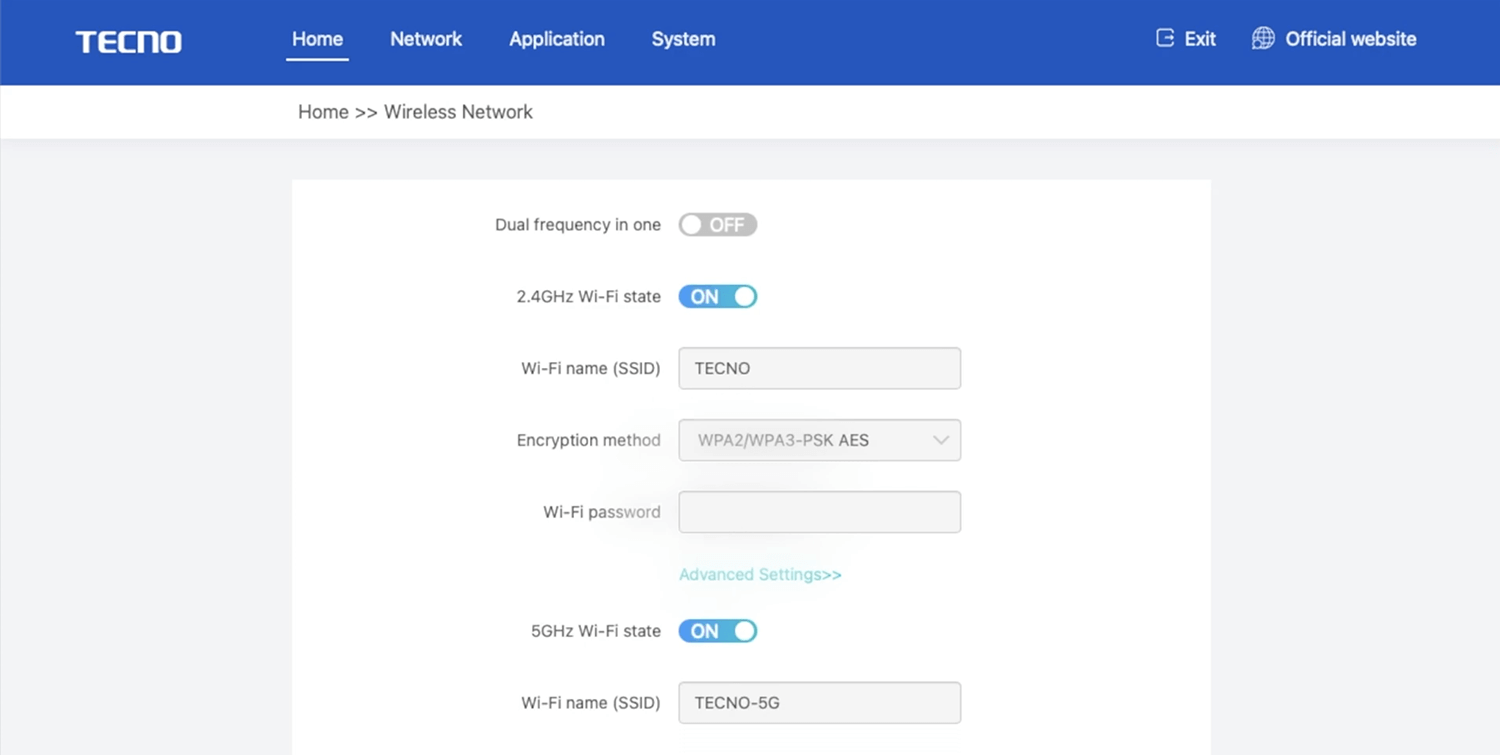Click the globe icon beside Official website
Screen dimensions: 1500x755
click(1263, 38)
